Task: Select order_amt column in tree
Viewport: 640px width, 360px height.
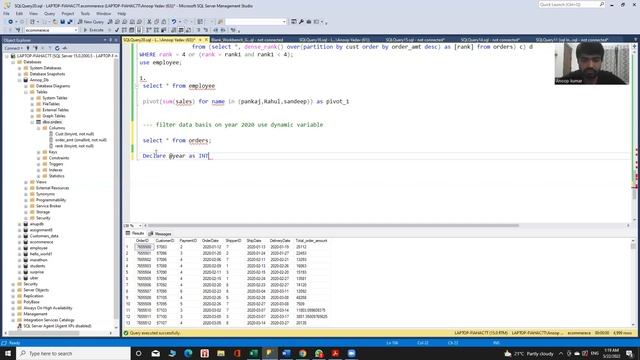Action: 80,140
